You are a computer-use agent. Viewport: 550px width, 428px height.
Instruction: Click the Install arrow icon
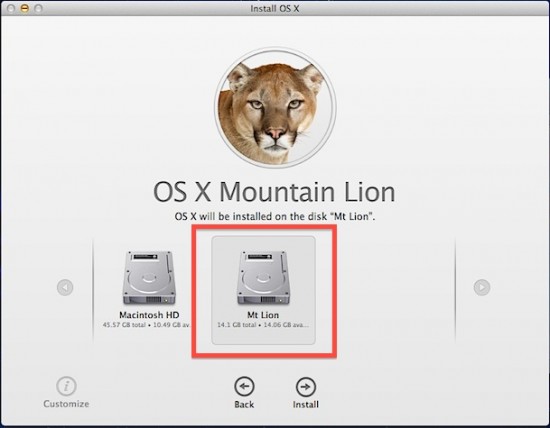click(x=306, y=387)
